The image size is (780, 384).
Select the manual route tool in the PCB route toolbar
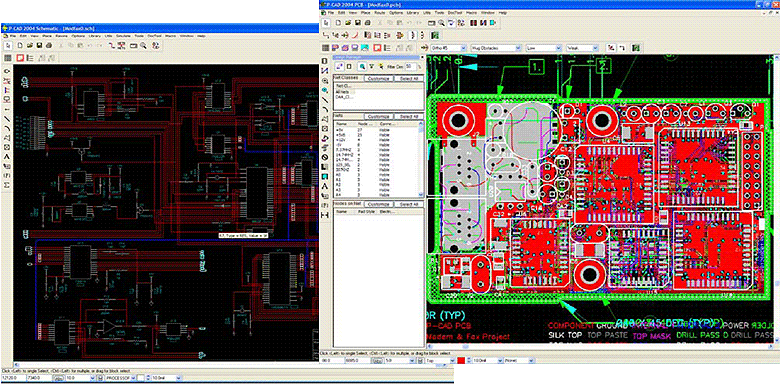point(326,35)
